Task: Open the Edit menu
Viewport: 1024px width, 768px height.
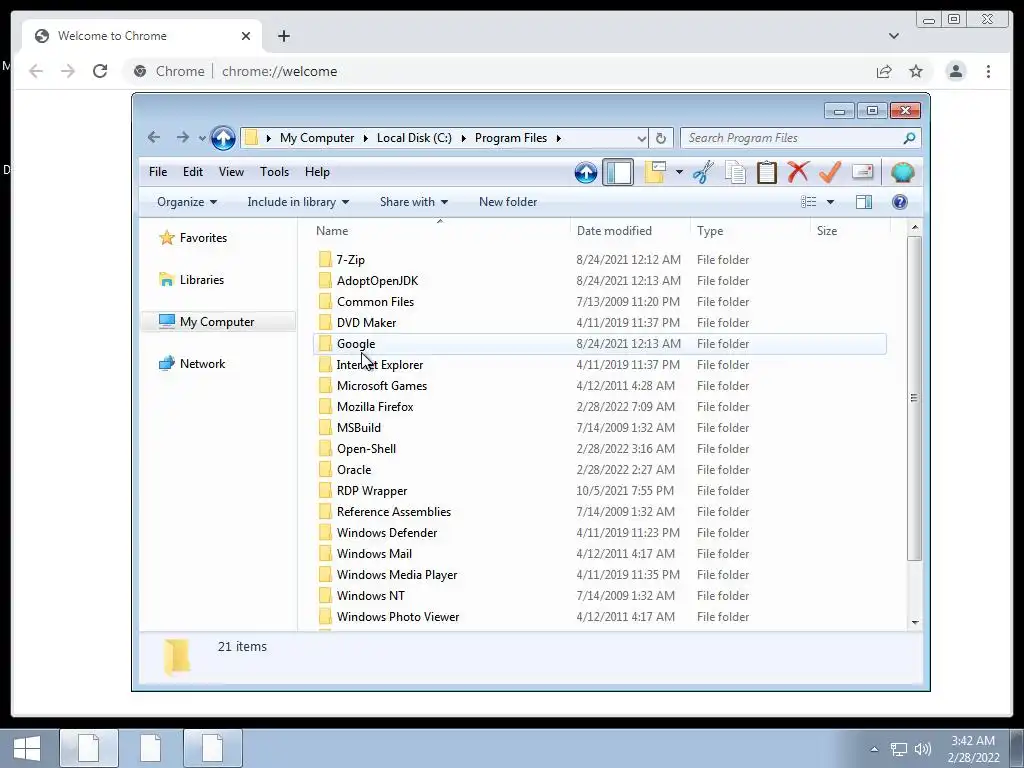Action: pyautogui.click(x=193, y=172)
